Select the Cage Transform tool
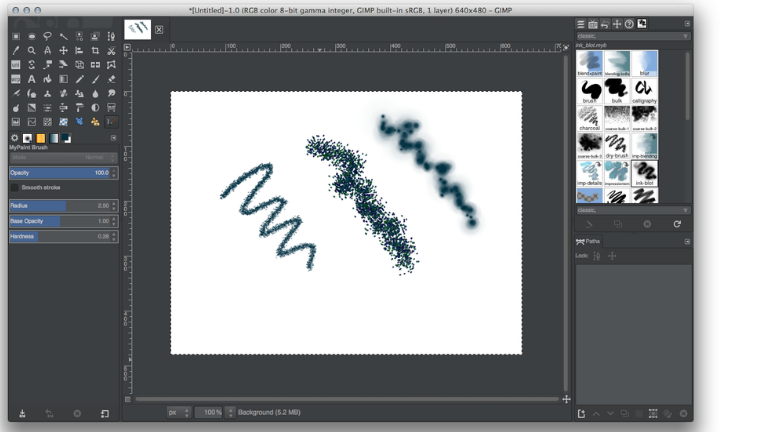Viewport: 768px width, 432px height. [111, 65]
